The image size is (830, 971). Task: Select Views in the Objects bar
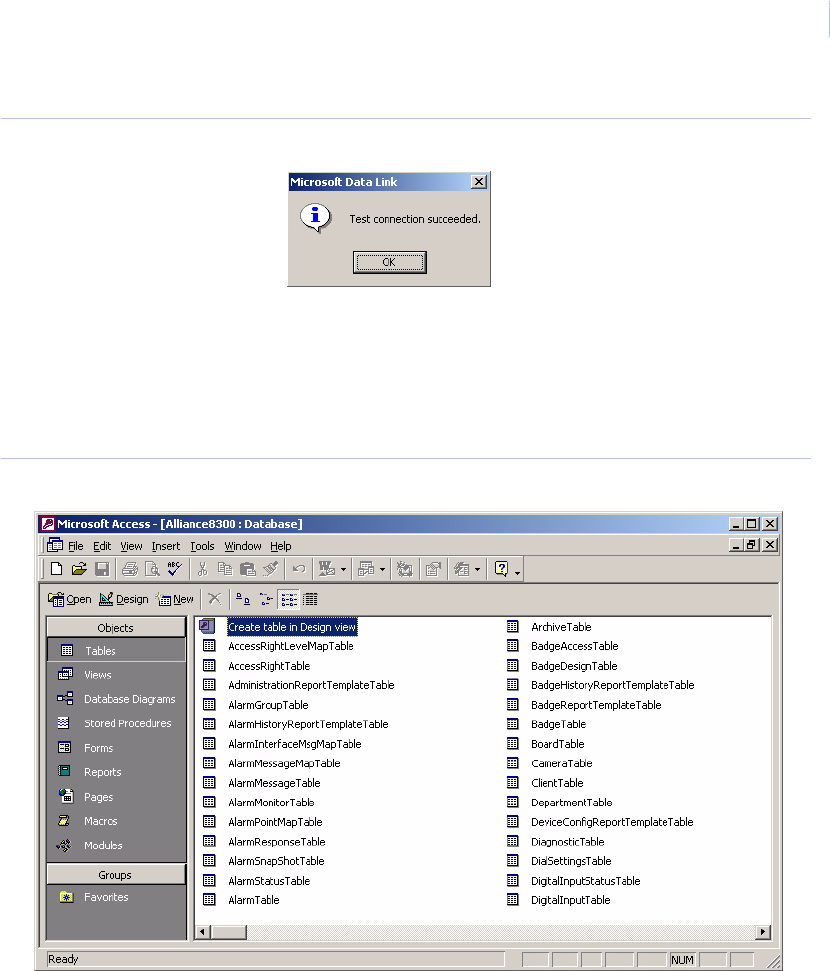click(97, 674)
